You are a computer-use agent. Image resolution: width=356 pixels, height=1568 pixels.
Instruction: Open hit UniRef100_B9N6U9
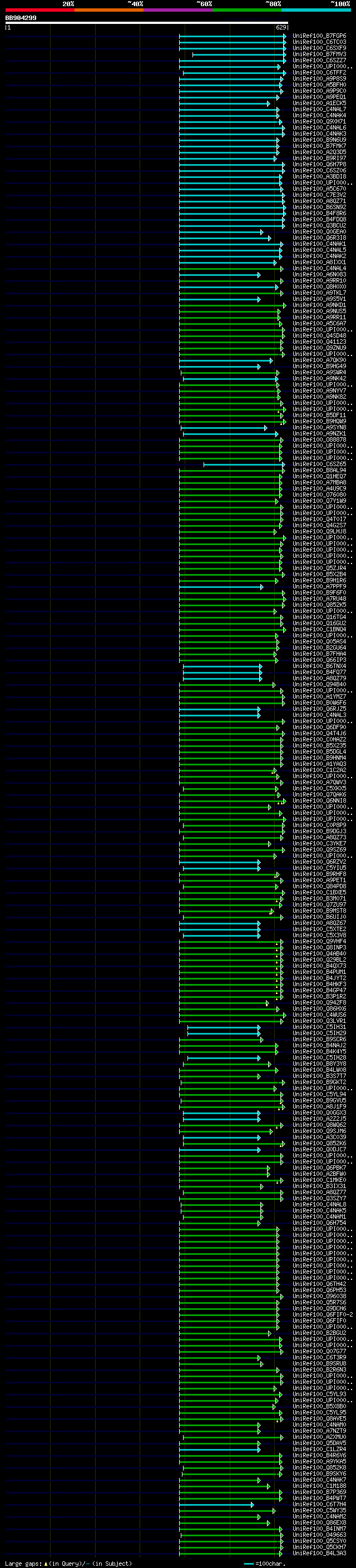[319, 140]
